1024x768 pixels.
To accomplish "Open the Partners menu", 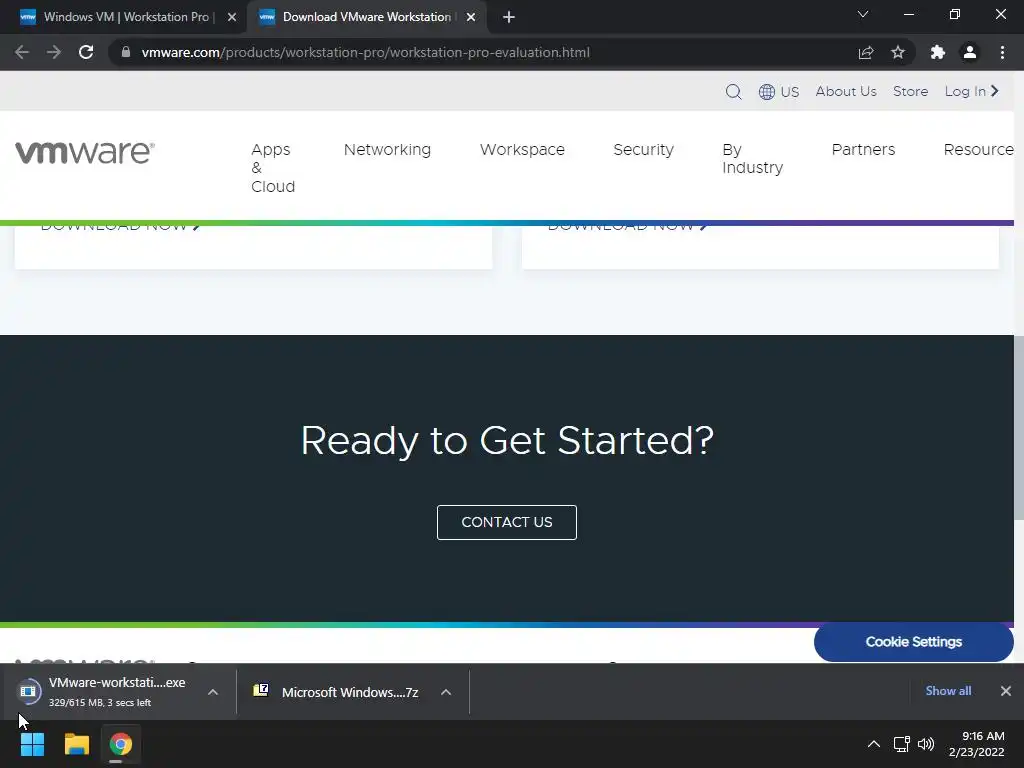I will click(863, 150).
